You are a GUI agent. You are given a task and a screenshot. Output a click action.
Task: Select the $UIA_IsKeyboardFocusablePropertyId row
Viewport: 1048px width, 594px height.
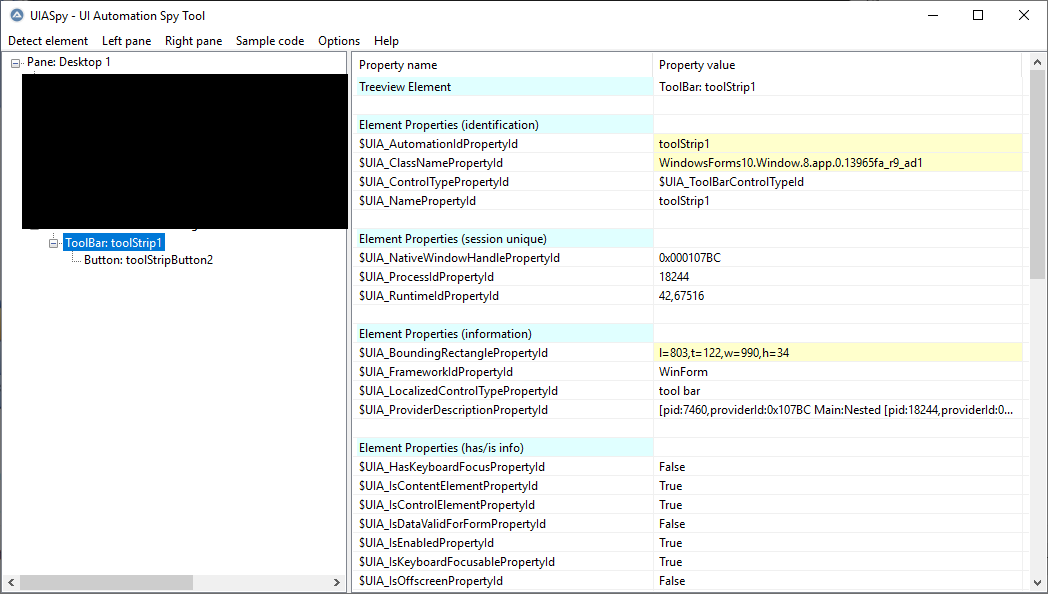[x=688, y=562]
